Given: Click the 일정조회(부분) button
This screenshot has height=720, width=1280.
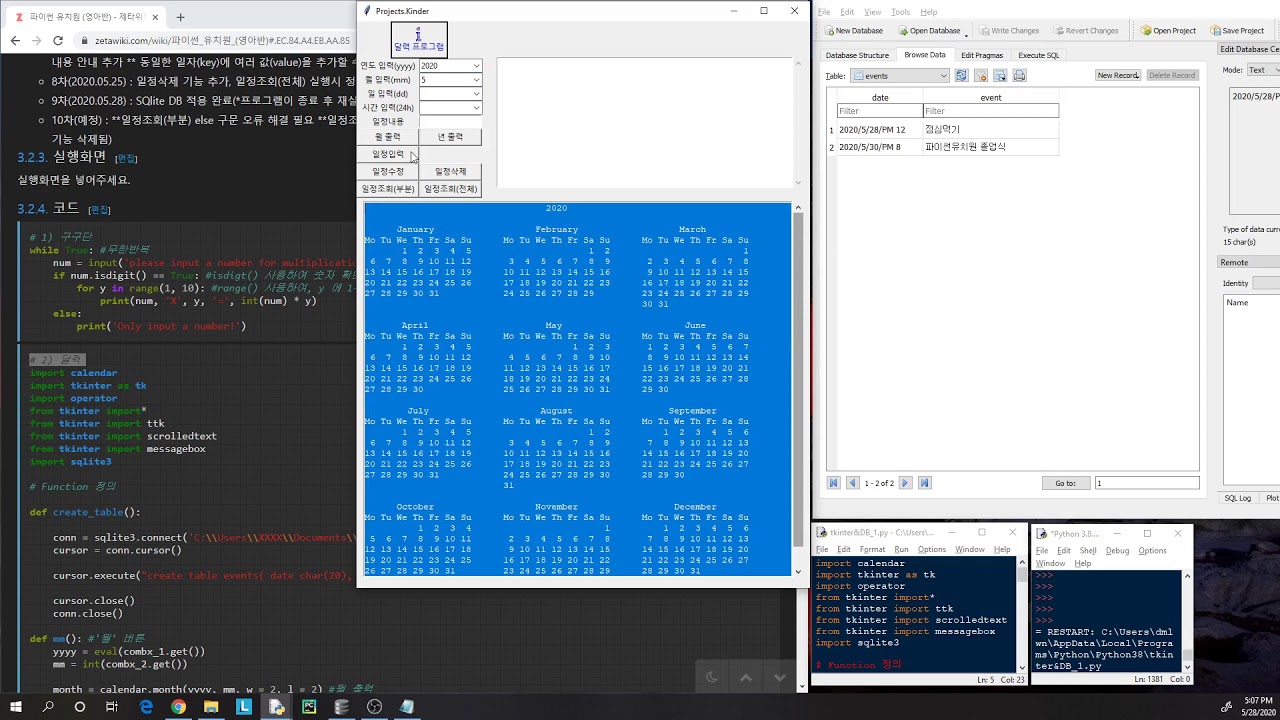Looking at the screenshot, I should coord(388,189).
